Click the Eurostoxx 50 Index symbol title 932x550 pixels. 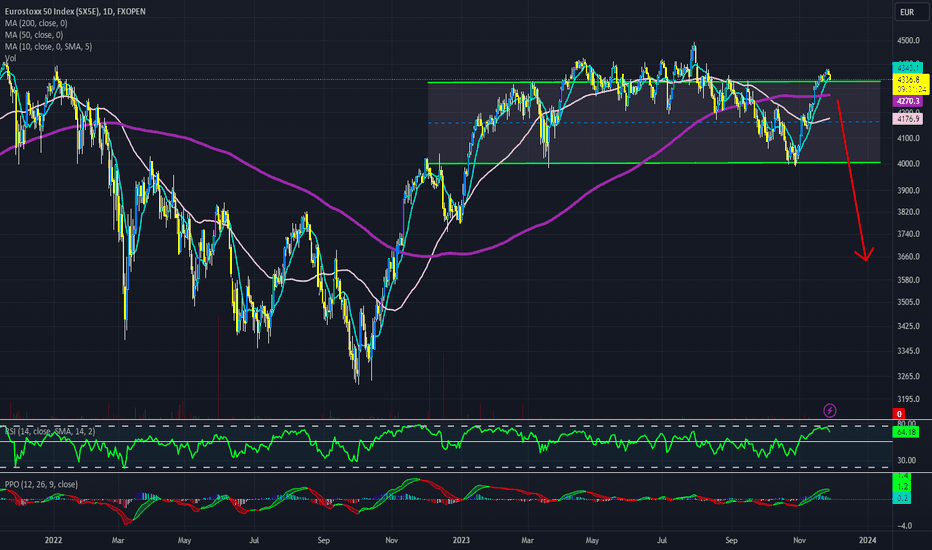(x=75, y=11)
